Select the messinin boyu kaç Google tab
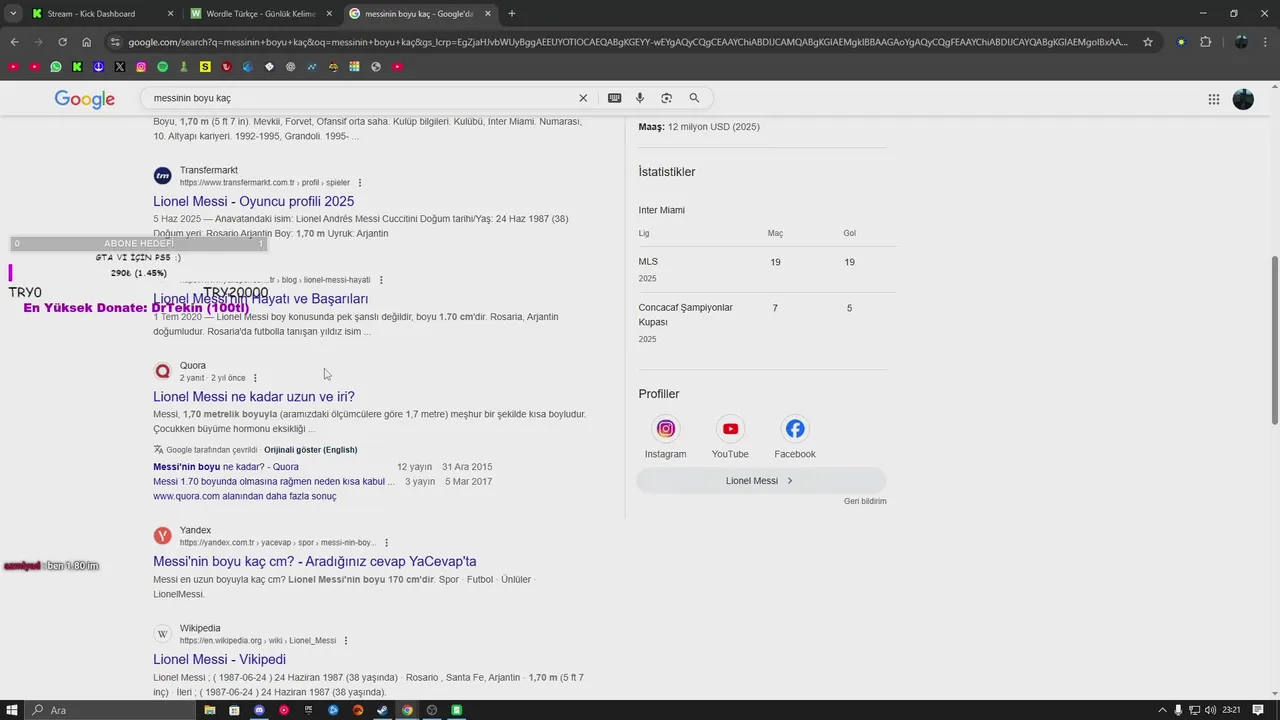Screen dimensions: 1280x720 coord(420,14)
